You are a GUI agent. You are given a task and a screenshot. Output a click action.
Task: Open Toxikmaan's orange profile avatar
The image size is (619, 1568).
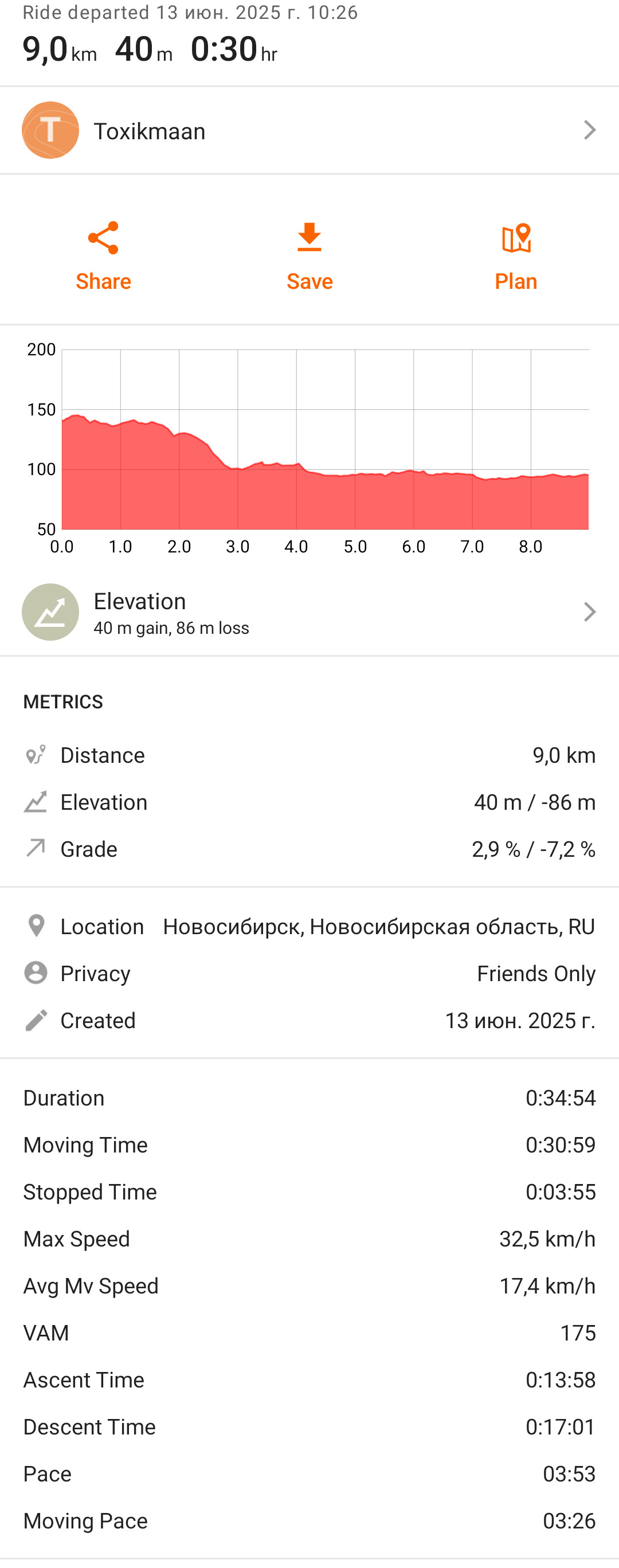tap(50, 130)
